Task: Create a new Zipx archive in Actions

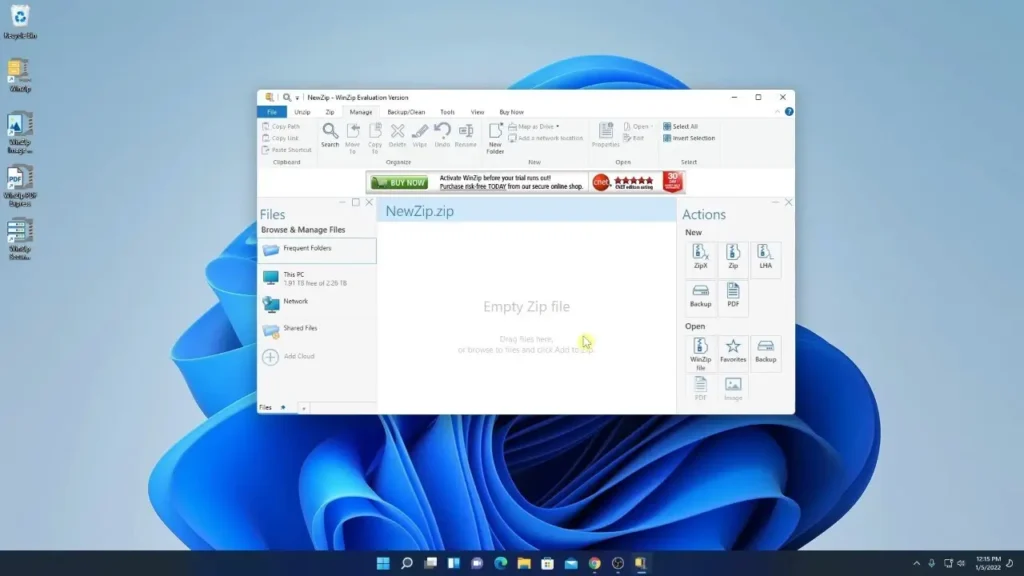Action: tap(700, 257)
